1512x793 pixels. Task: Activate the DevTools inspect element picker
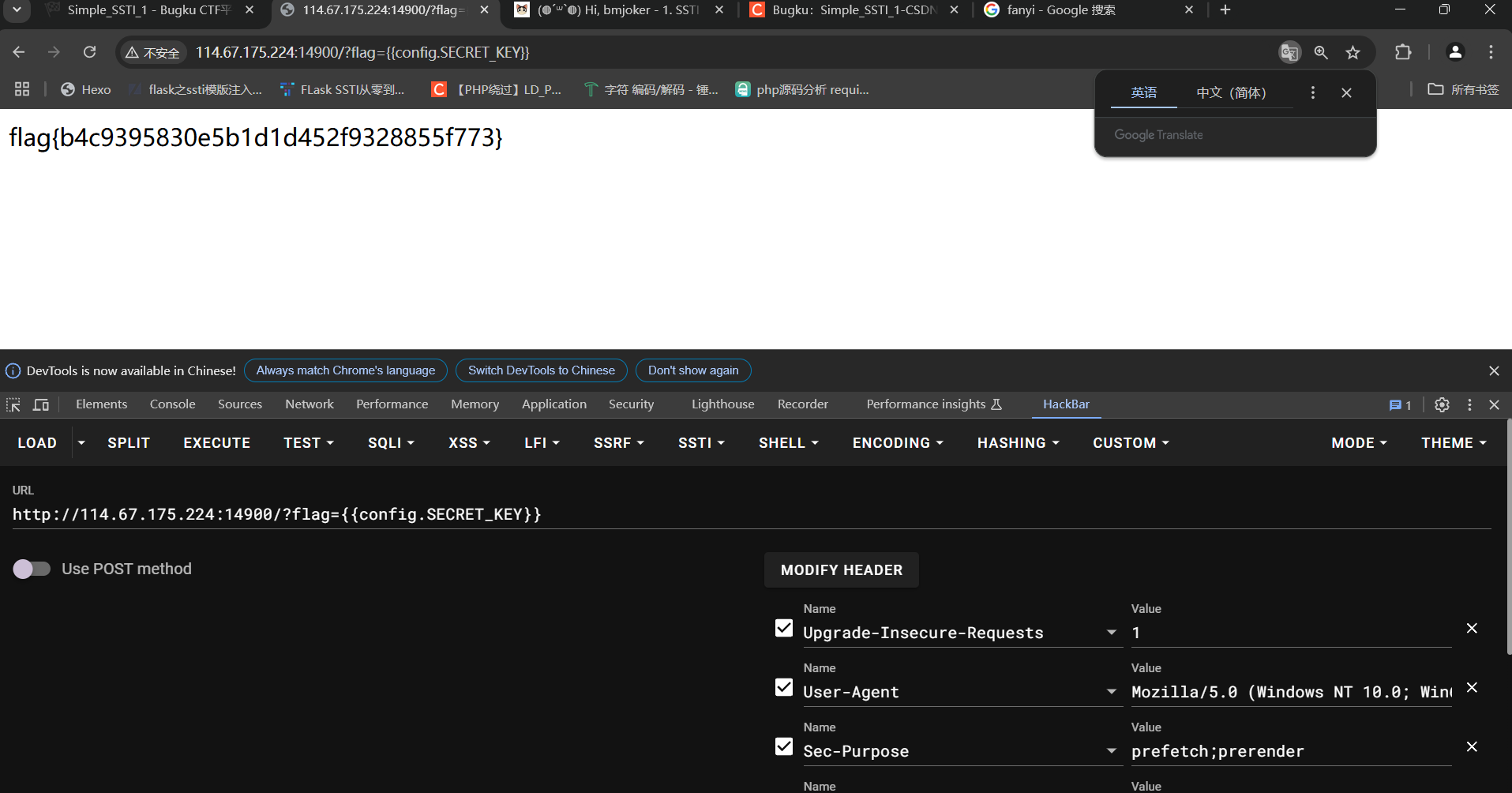[x=13, y=404]
